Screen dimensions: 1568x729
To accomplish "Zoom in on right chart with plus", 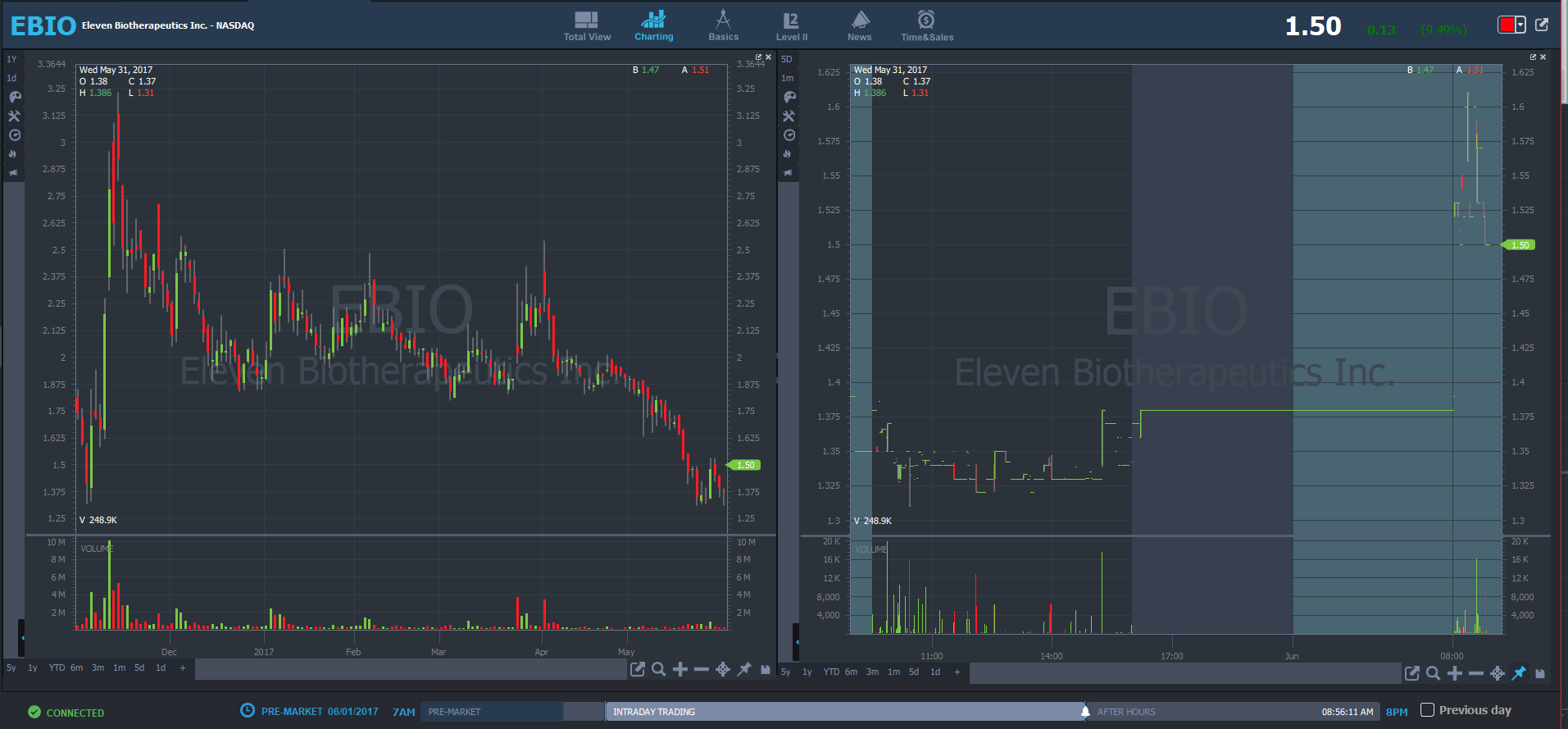I will (x=1454, y=673).
